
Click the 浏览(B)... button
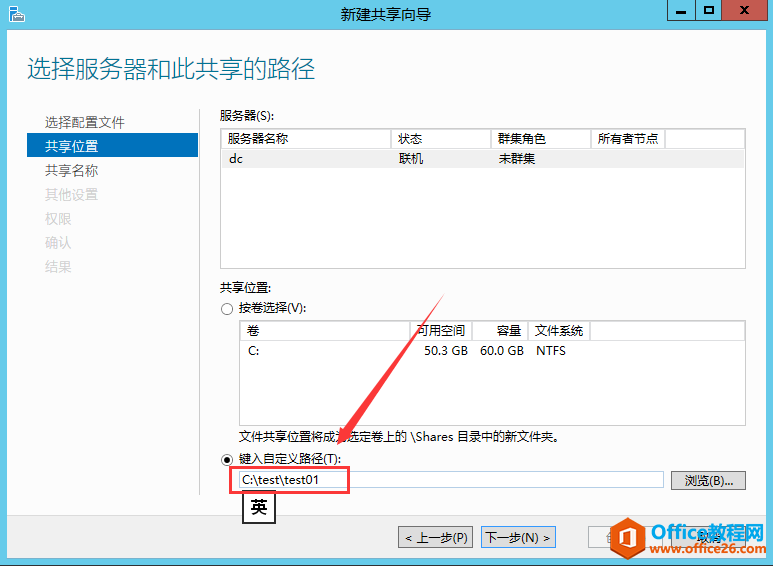[708, 480]
